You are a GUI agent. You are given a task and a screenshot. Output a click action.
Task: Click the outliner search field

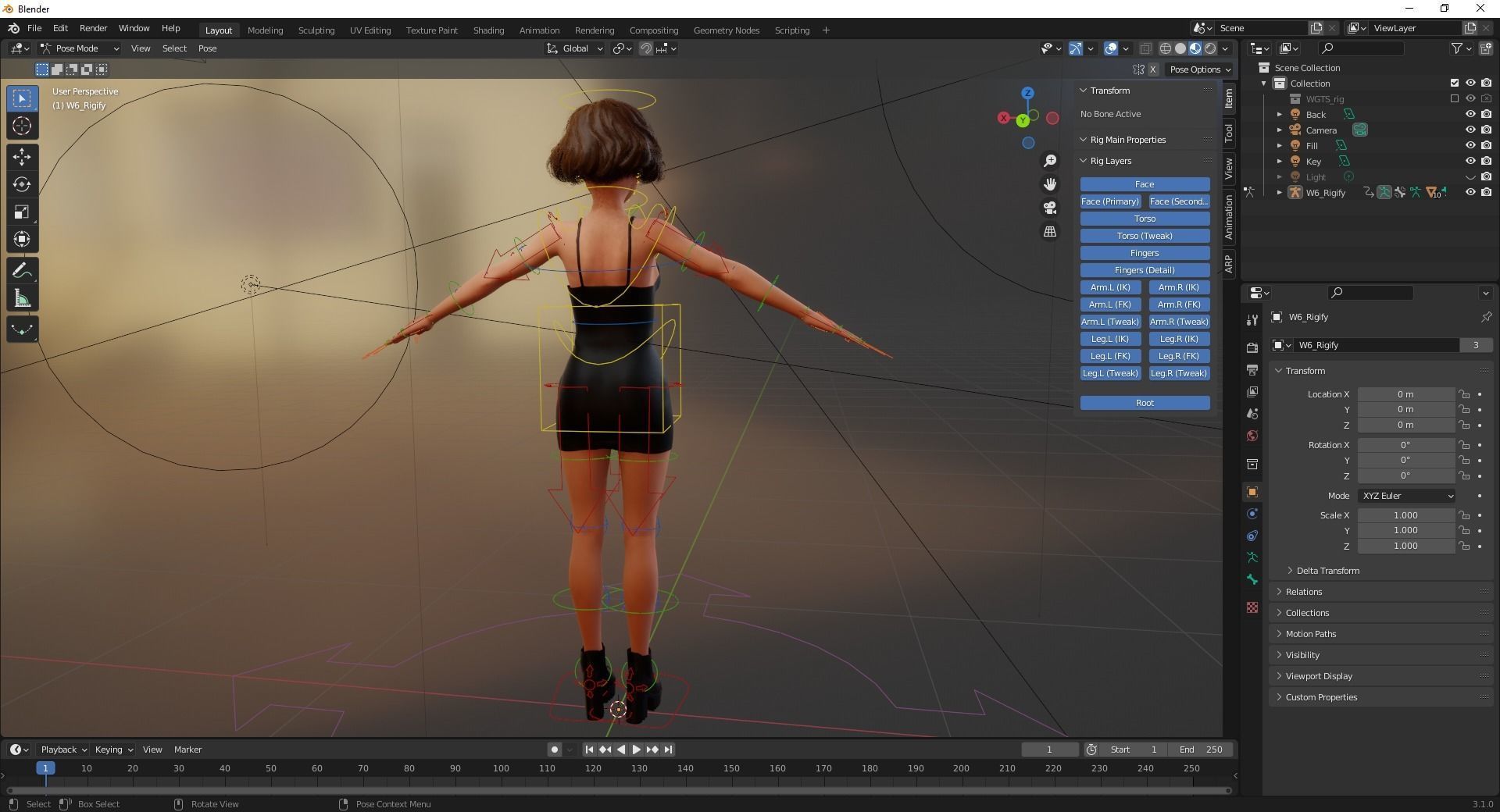tap(1360, 48)
